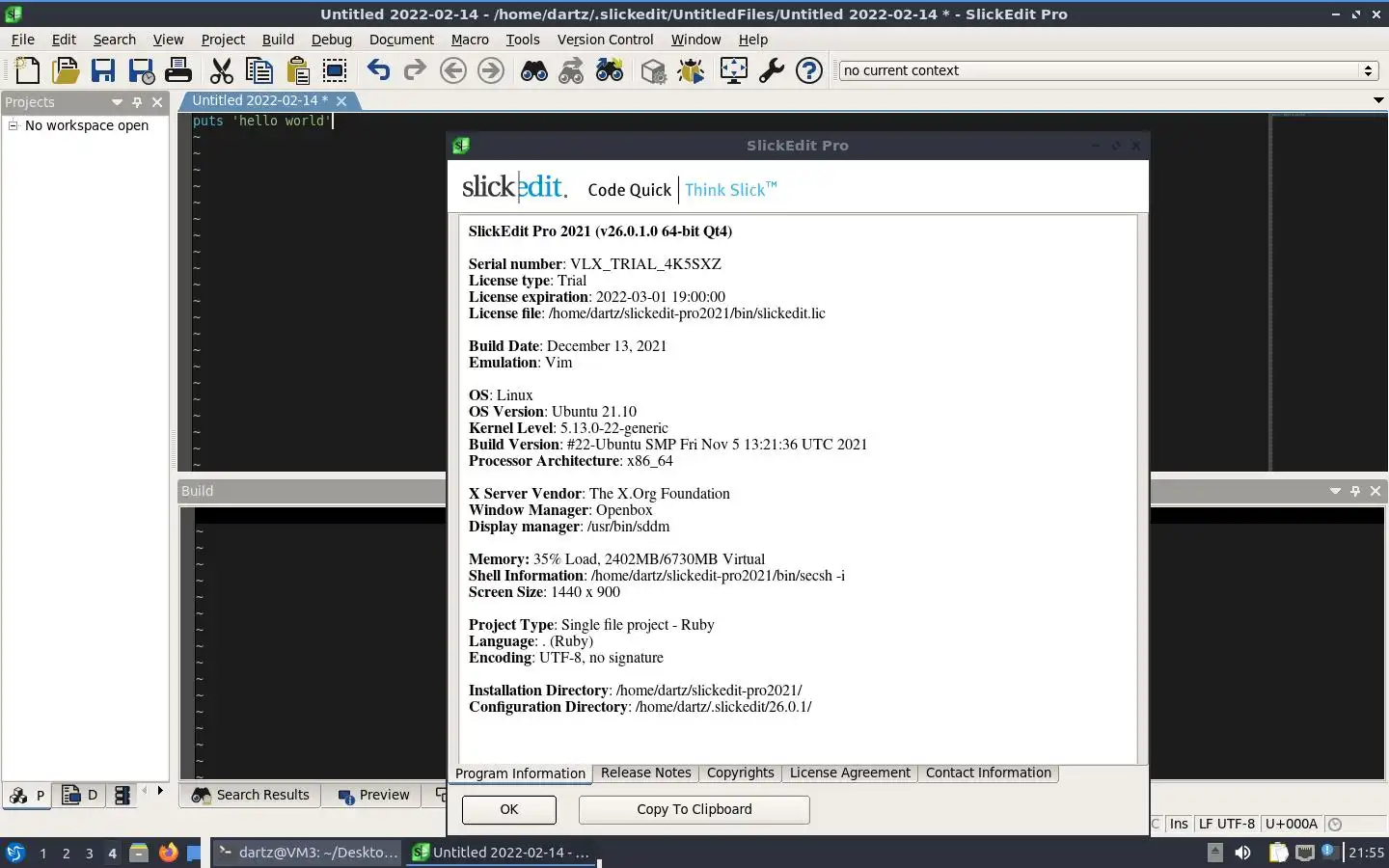Pin the Projects panel with the pushpin button
Image resolution: width=1389 pixels, height=868 pixels.
tap(137, 102)
